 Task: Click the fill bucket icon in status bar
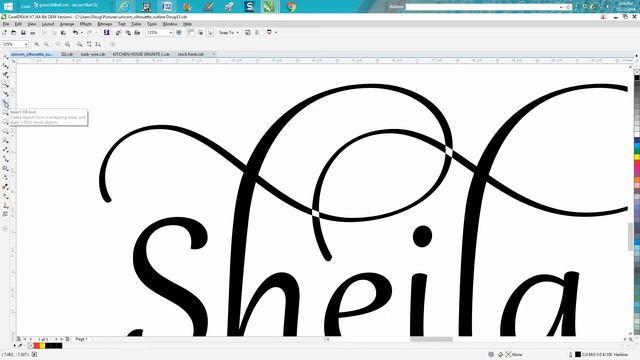pos(500,354)
